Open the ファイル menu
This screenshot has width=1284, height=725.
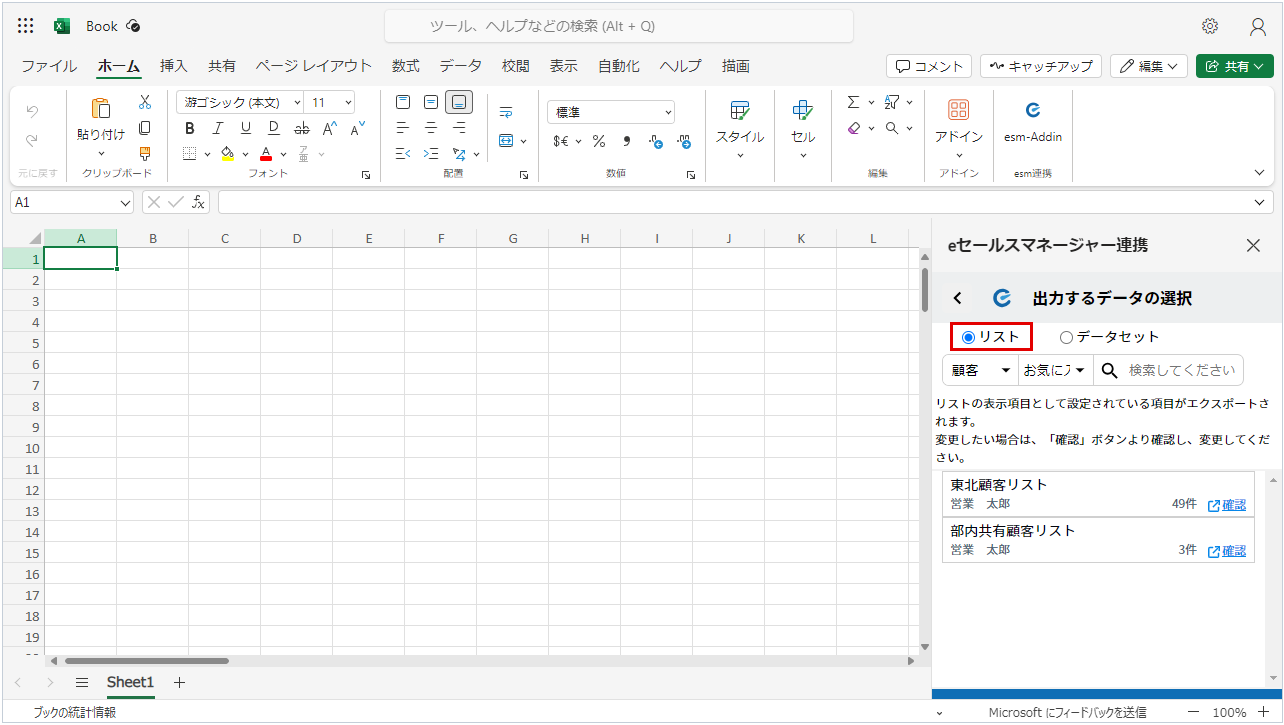point(49,66)
